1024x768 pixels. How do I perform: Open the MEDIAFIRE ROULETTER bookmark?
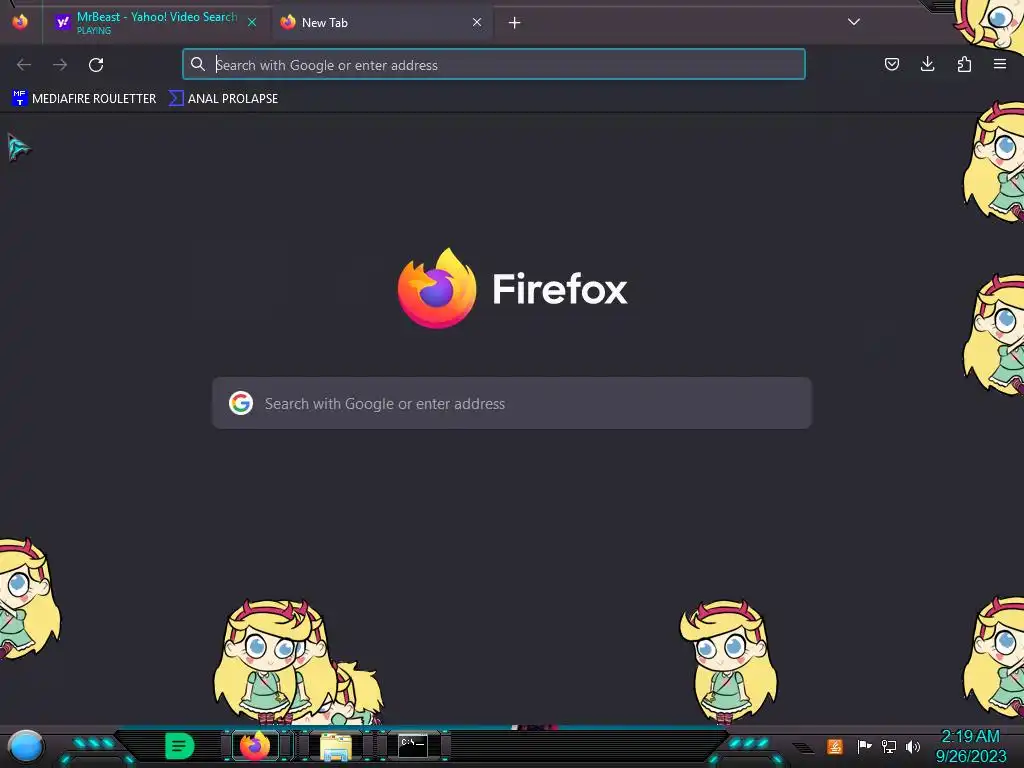[x=84, y=99]
